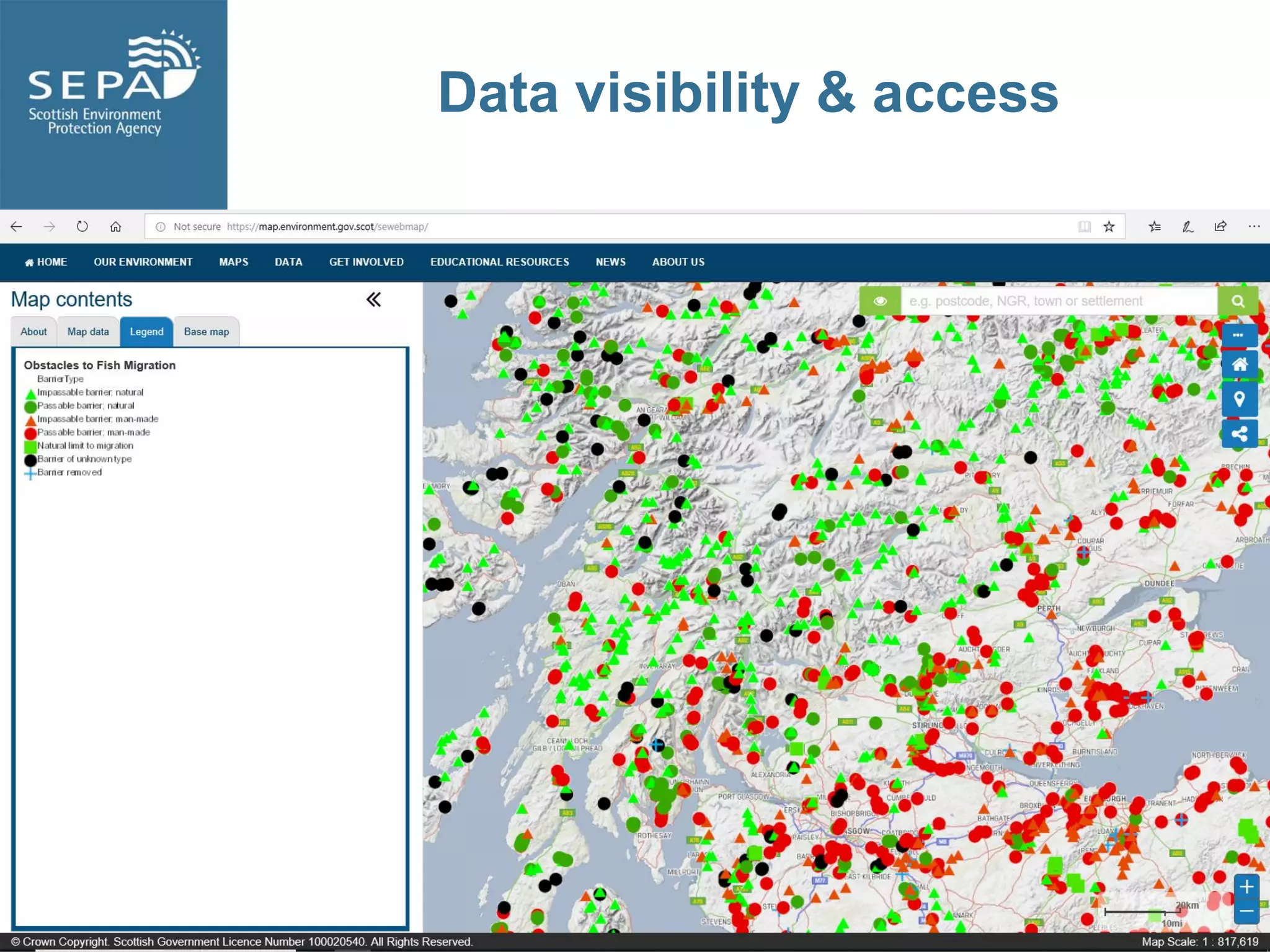Image resolution: width=1270 pixels, height=952 pixels.
Task: Click the magnifier search button
Action: 1238,301
